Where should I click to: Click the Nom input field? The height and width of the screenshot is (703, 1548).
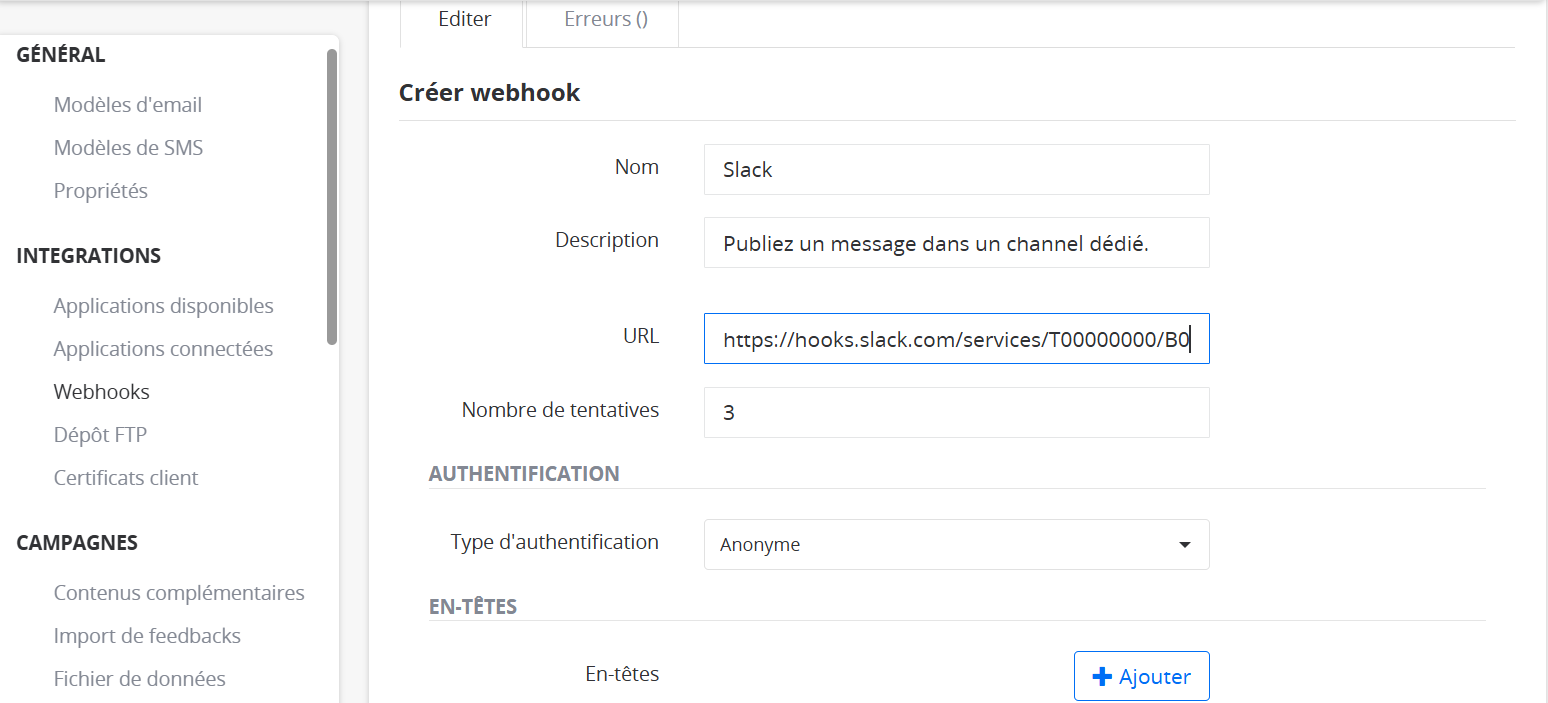coord(956,170)
